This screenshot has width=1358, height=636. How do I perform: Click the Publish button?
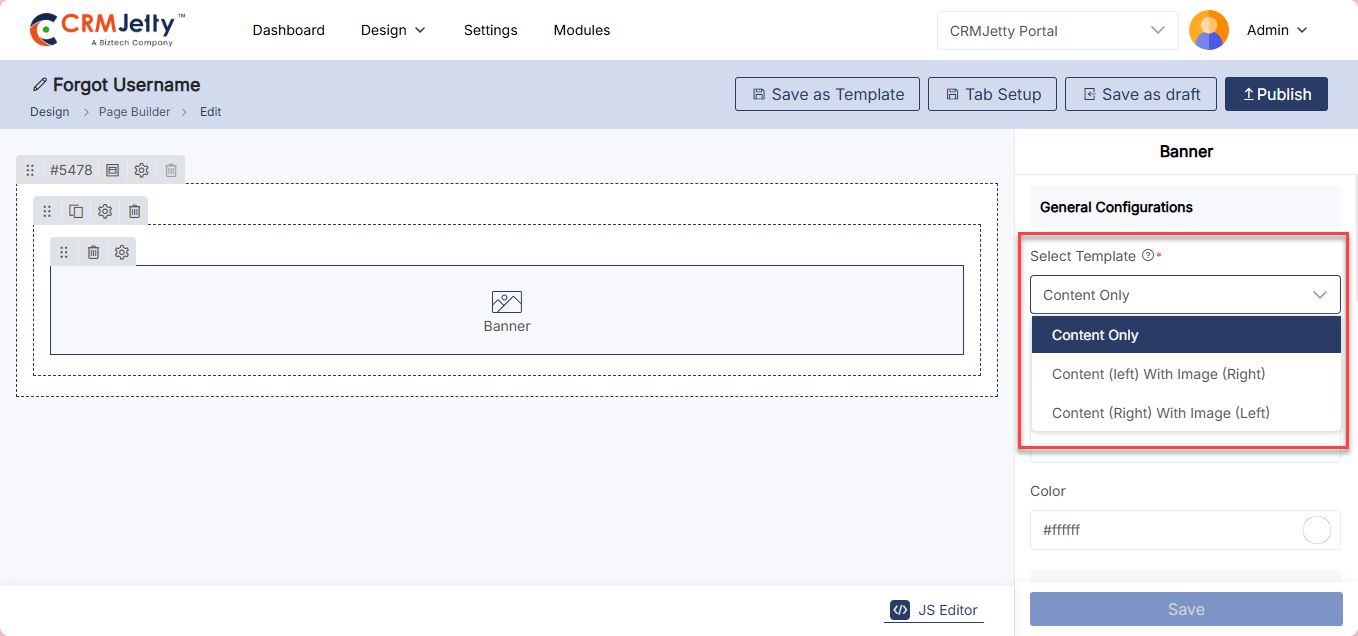(x=1276, y=94)
